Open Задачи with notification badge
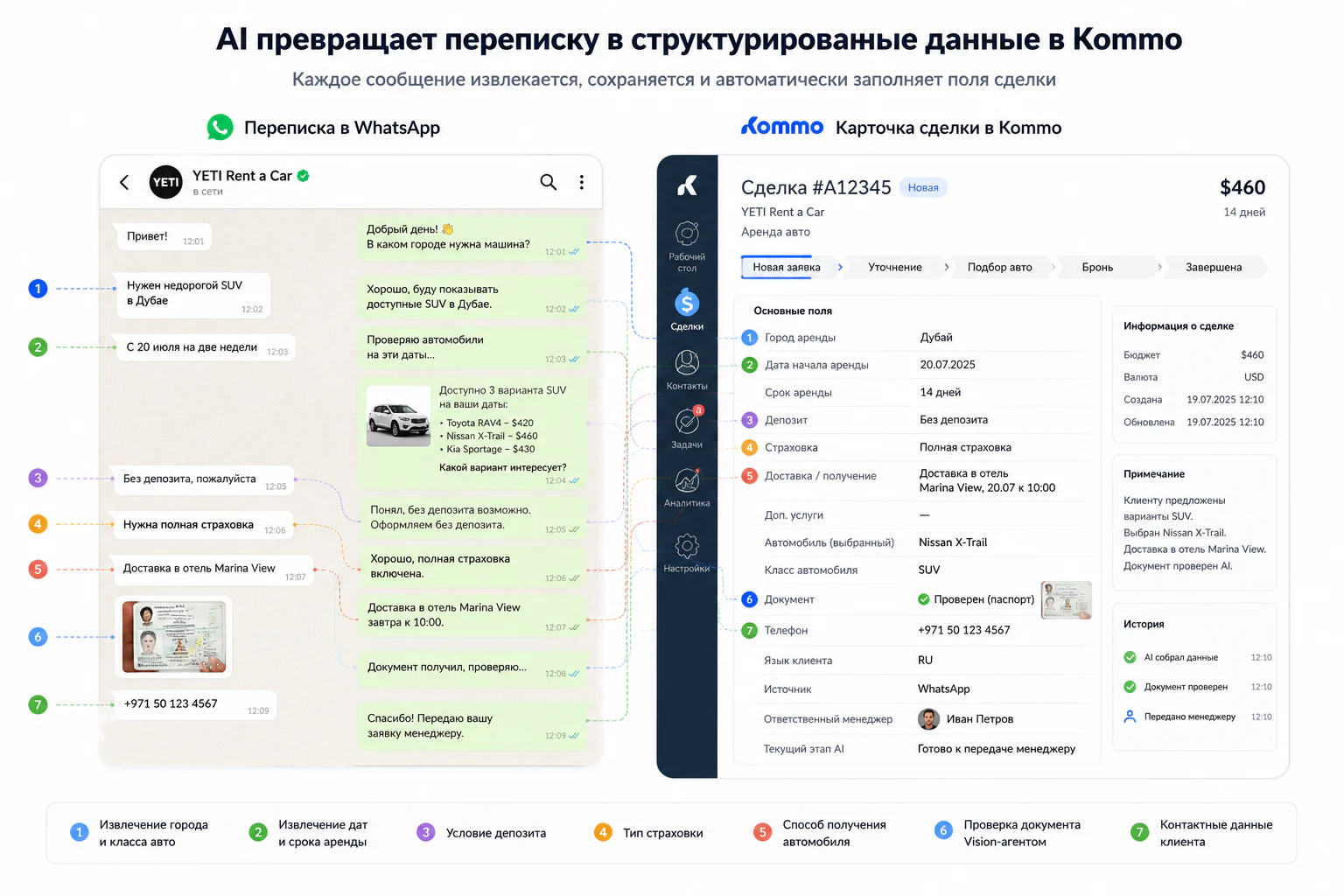Viewport: 1344px width, 896px height. (687, 427)
